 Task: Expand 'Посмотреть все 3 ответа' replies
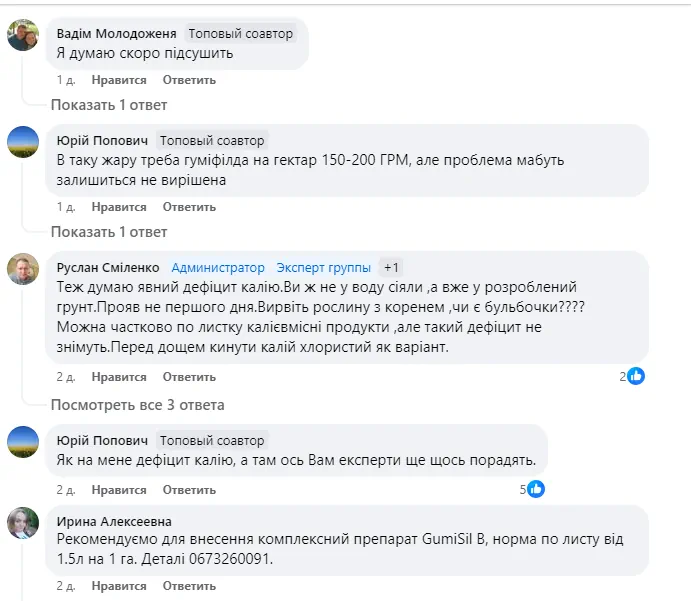[x=138, y=404]
